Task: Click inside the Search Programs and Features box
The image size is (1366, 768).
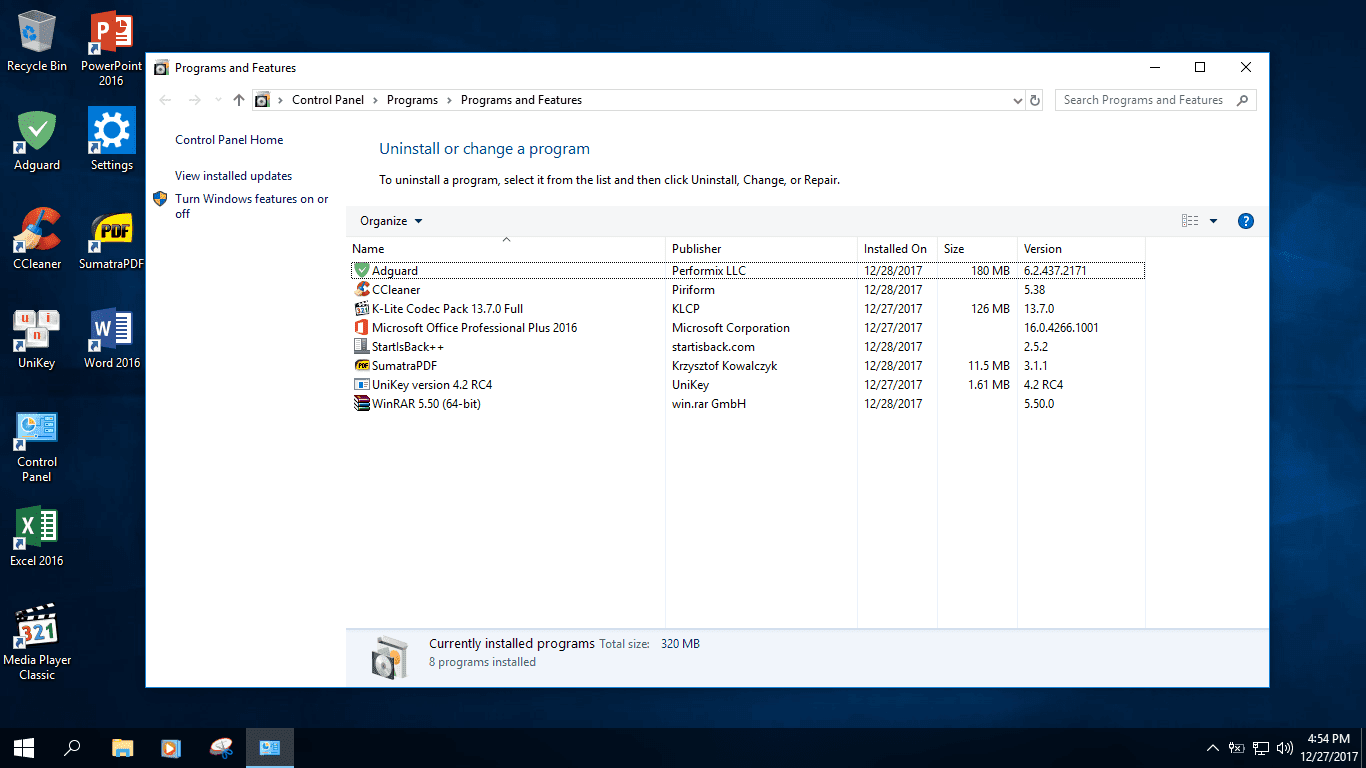Action: pos(1140,99)
